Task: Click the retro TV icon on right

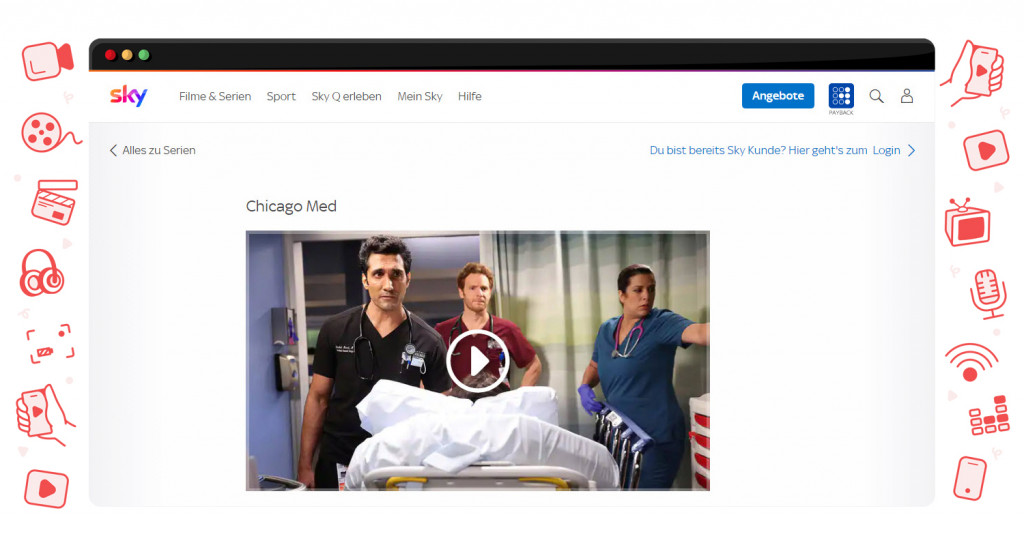Action: [967, 222]
